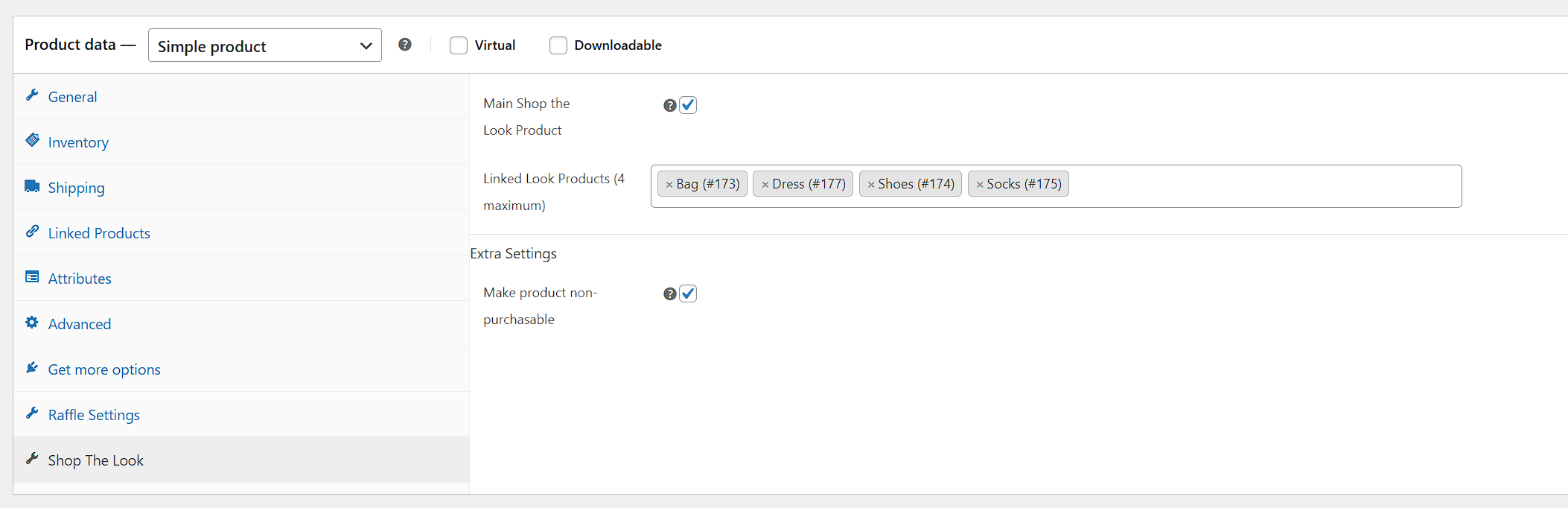Image resolution: width=1568 pixels, height=508 pixels.
Task: Remove Dress (#177) from linked products
Action: coord(765,185)
